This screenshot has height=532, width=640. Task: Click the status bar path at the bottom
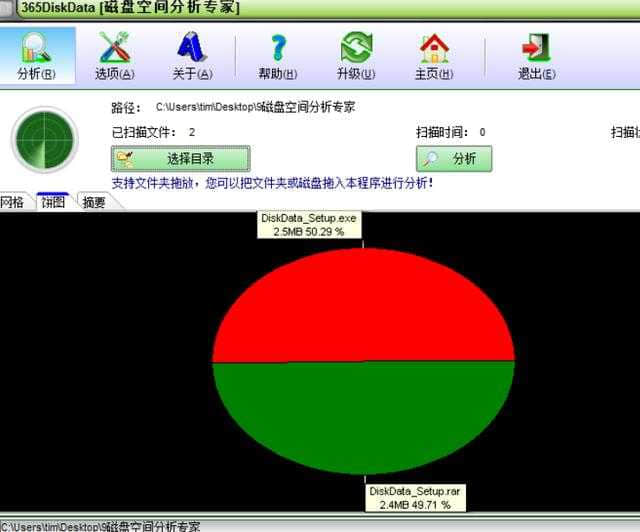(100, 526)
